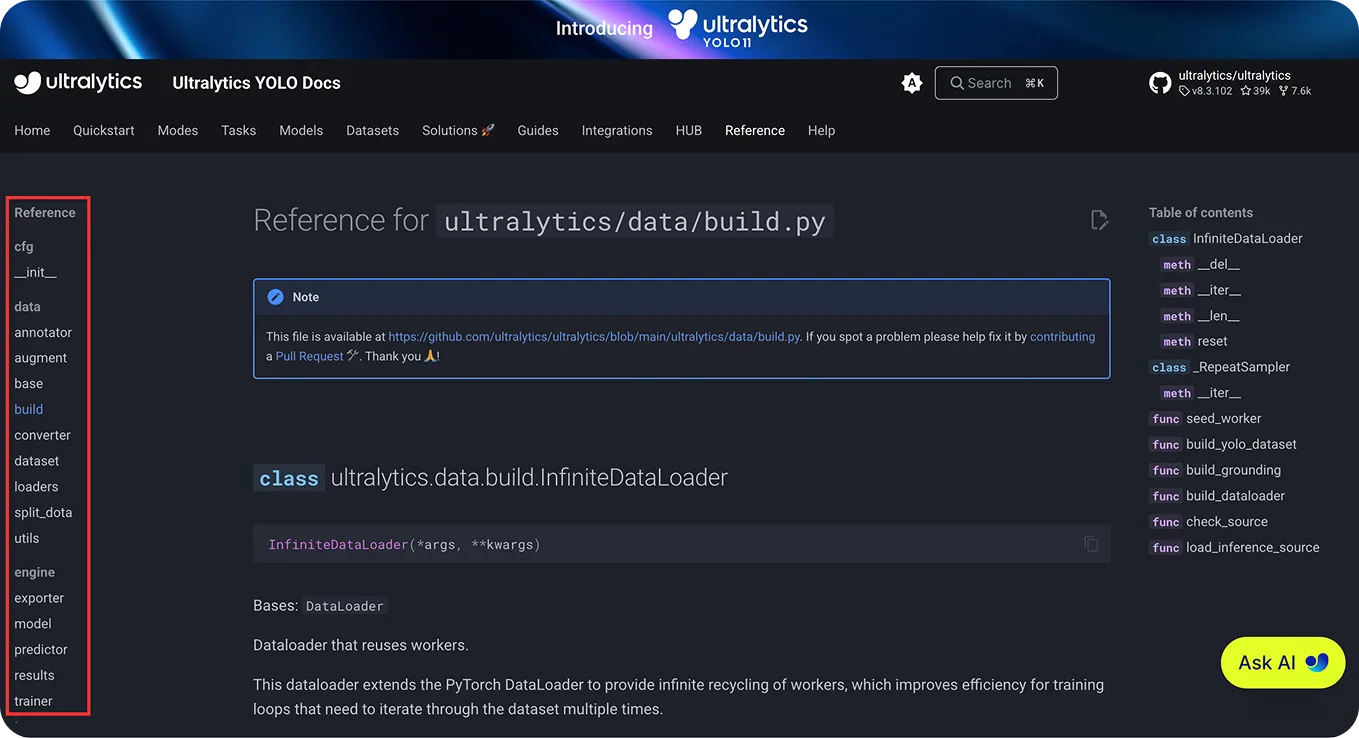Click the Ultralytics logo in the header
1359x738 pixels.
[x=78, y=83]
